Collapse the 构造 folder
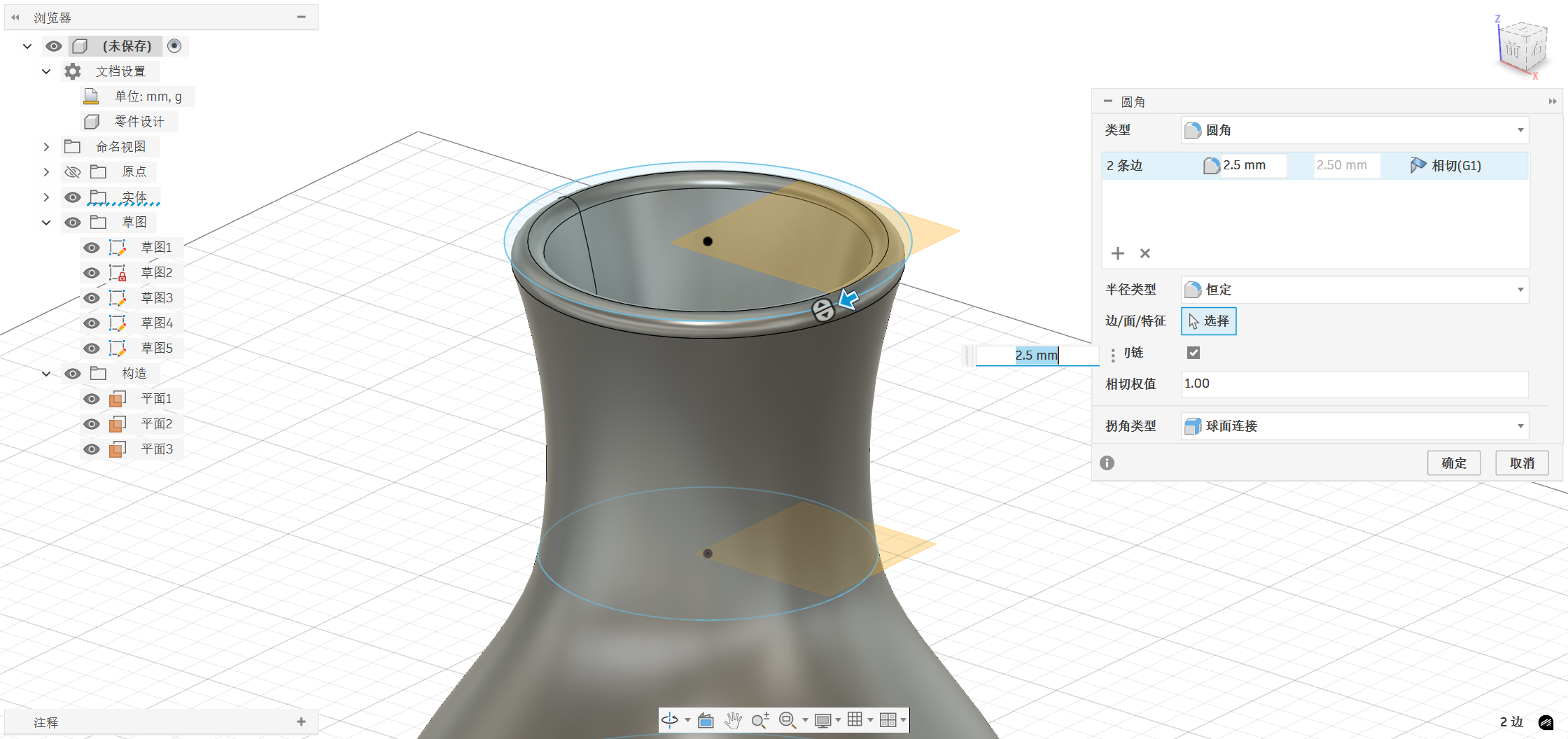Image resolution: width=1568 pixels, height=739 pixels. click(46, 374)
